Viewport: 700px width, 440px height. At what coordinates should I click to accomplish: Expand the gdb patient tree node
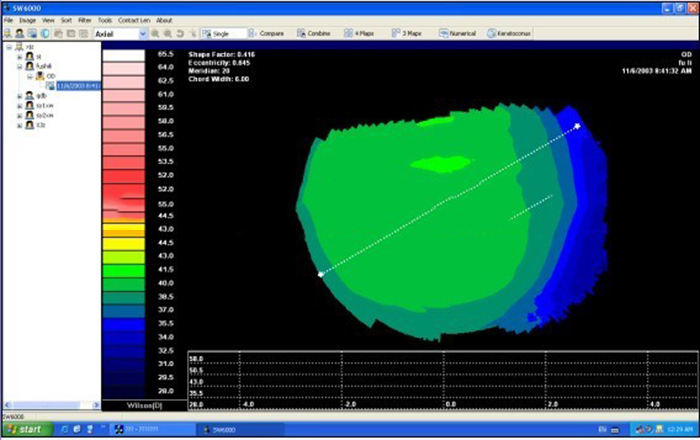(19, 96)
